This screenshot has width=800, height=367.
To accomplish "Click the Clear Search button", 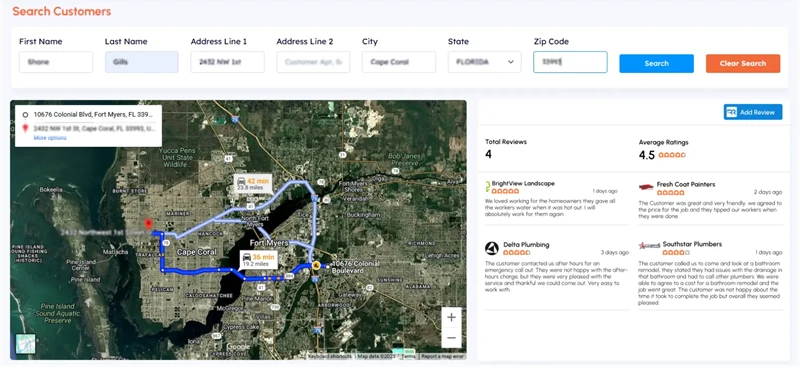I will click(743, 63).
